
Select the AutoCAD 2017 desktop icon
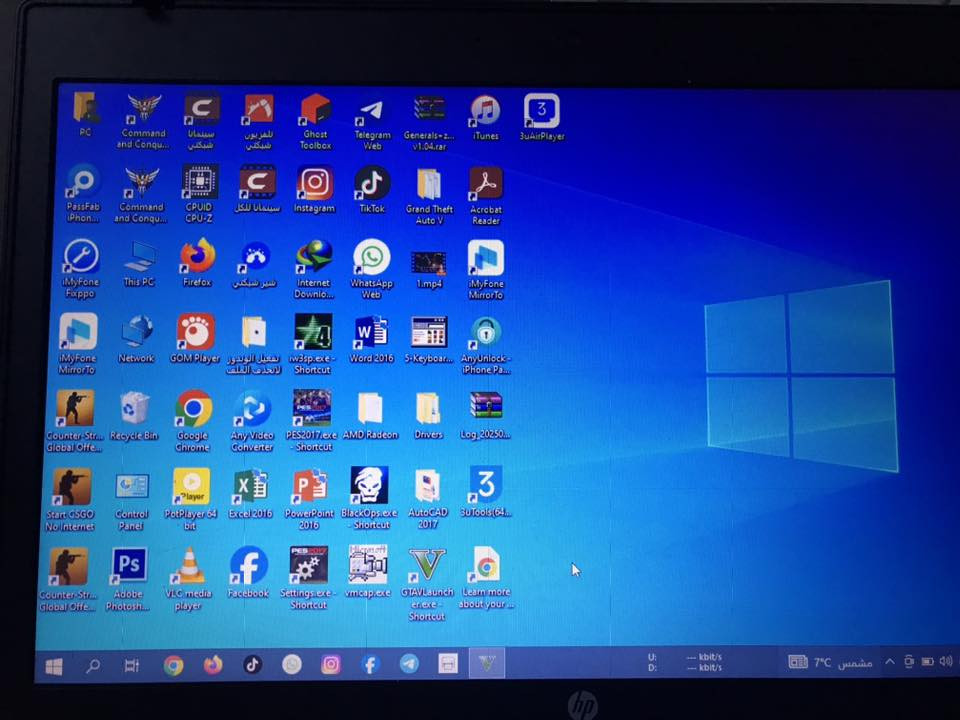coord(428,487)
